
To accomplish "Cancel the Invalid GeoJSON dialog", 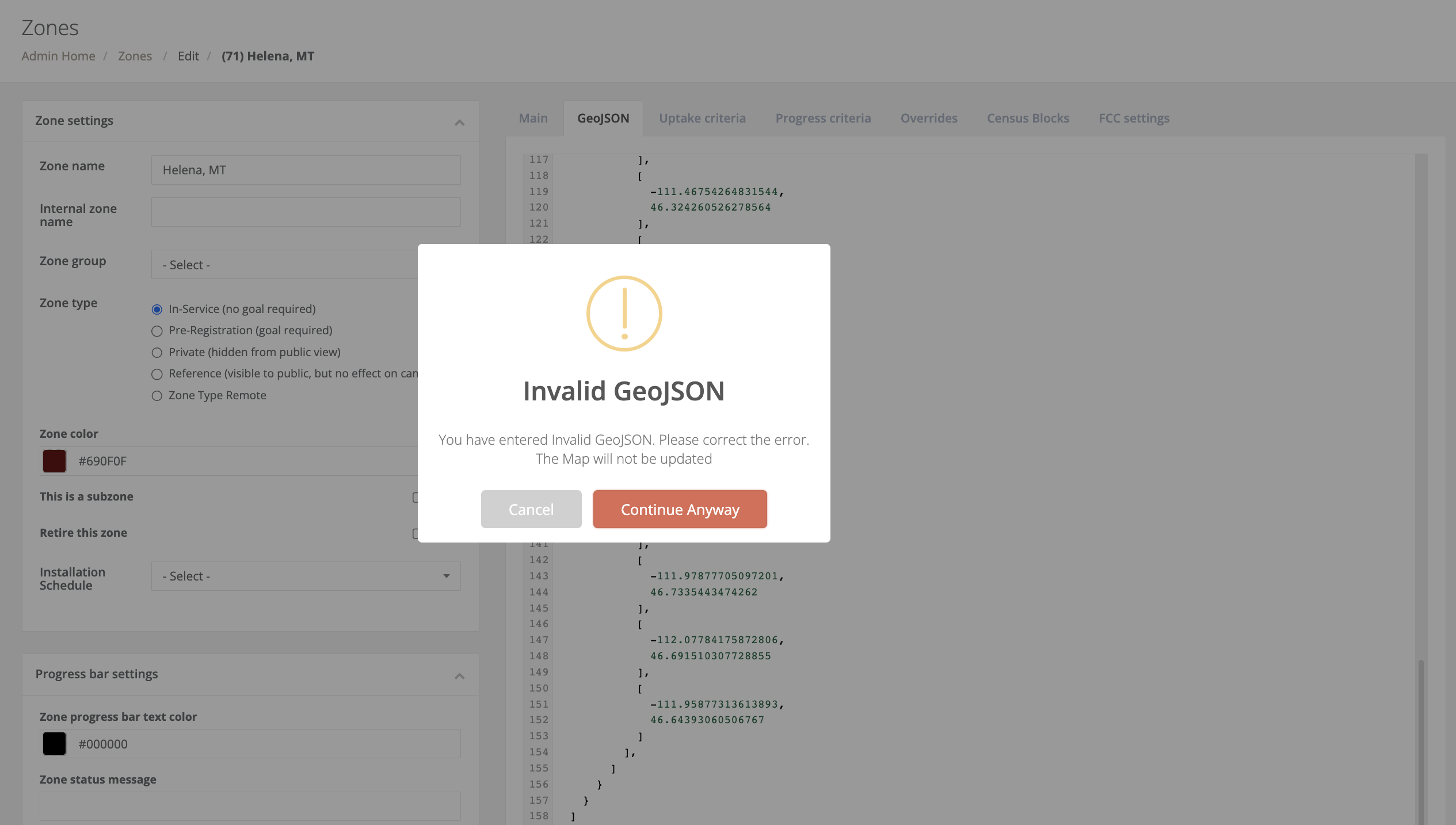I will pos(531,509).
